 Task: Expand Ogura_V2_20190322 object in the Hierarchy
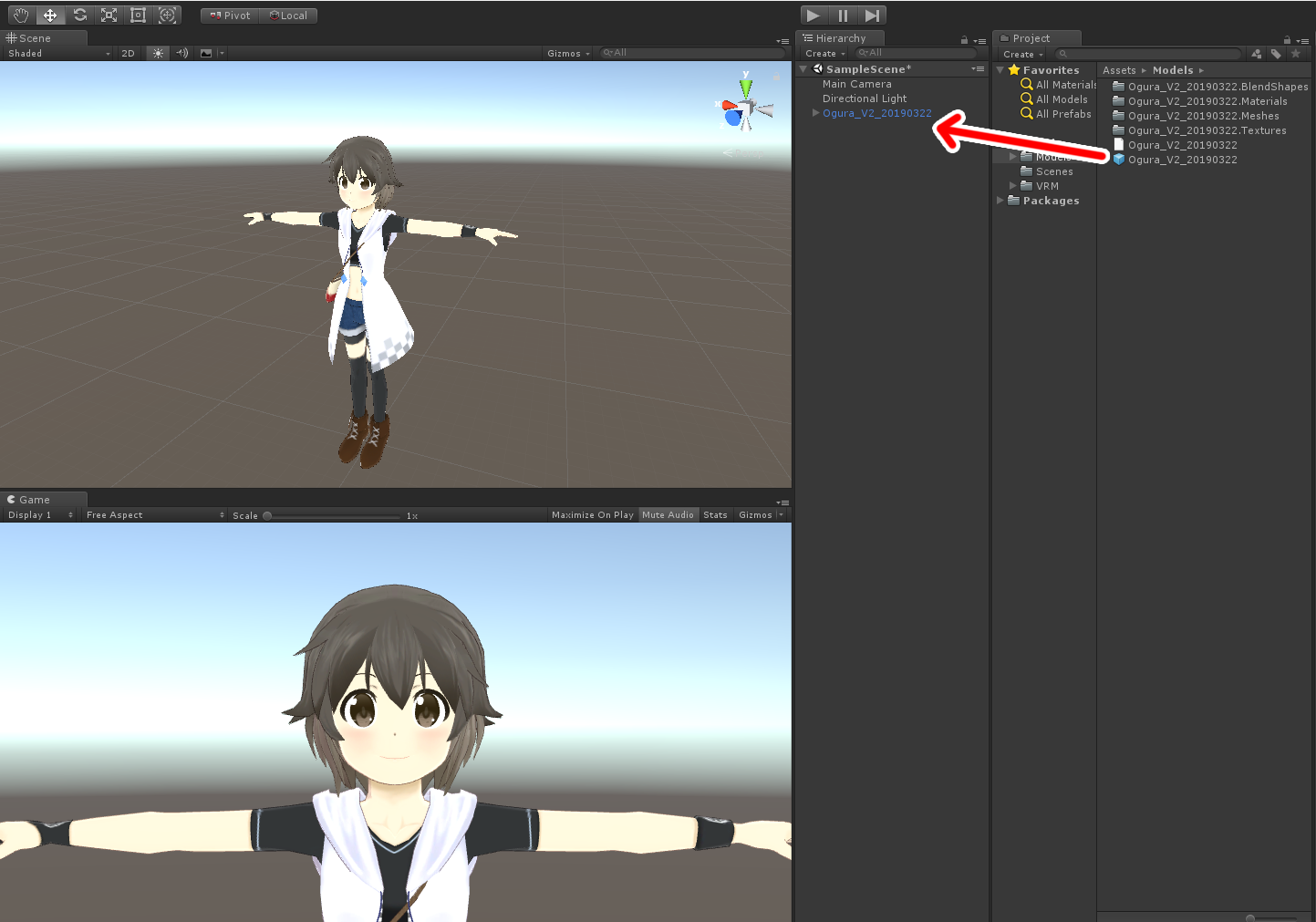pos(816,113)
